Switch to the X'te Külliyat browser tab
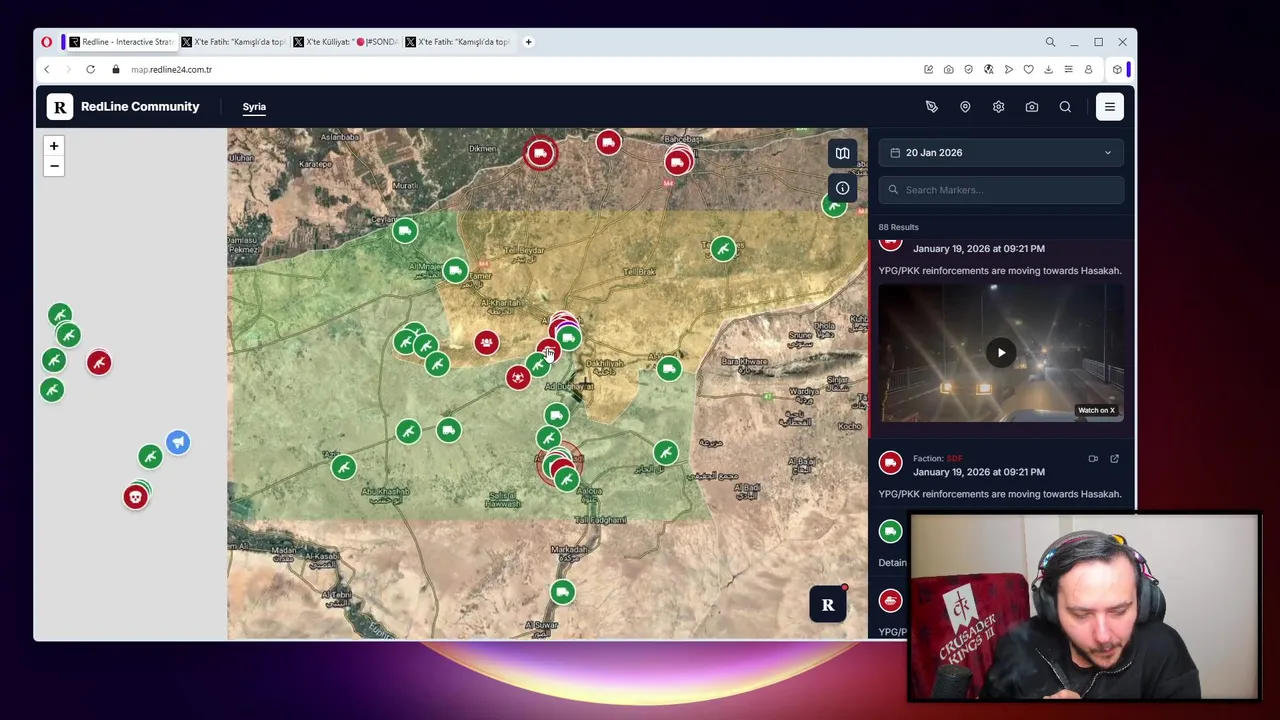This screenshot has height=720, width=1280. click(x=346, y=42)
